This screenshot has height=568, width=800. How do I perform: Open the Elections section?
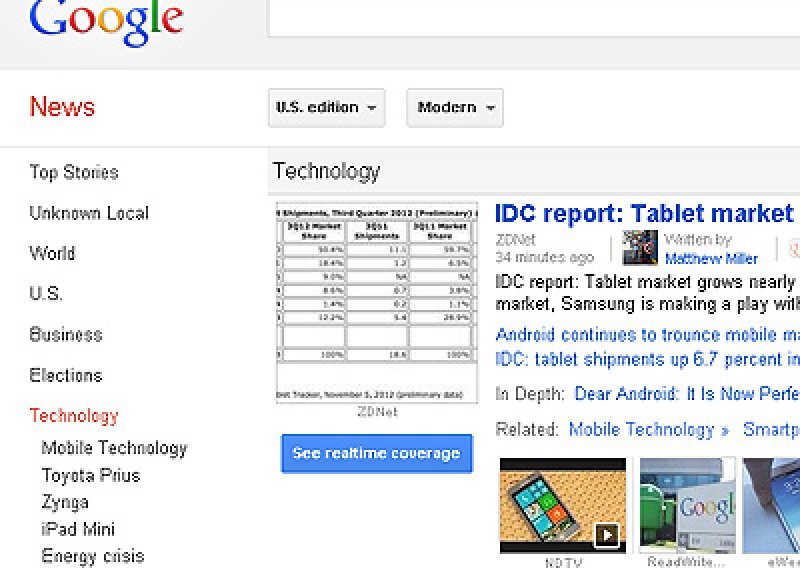coord(66,375)
